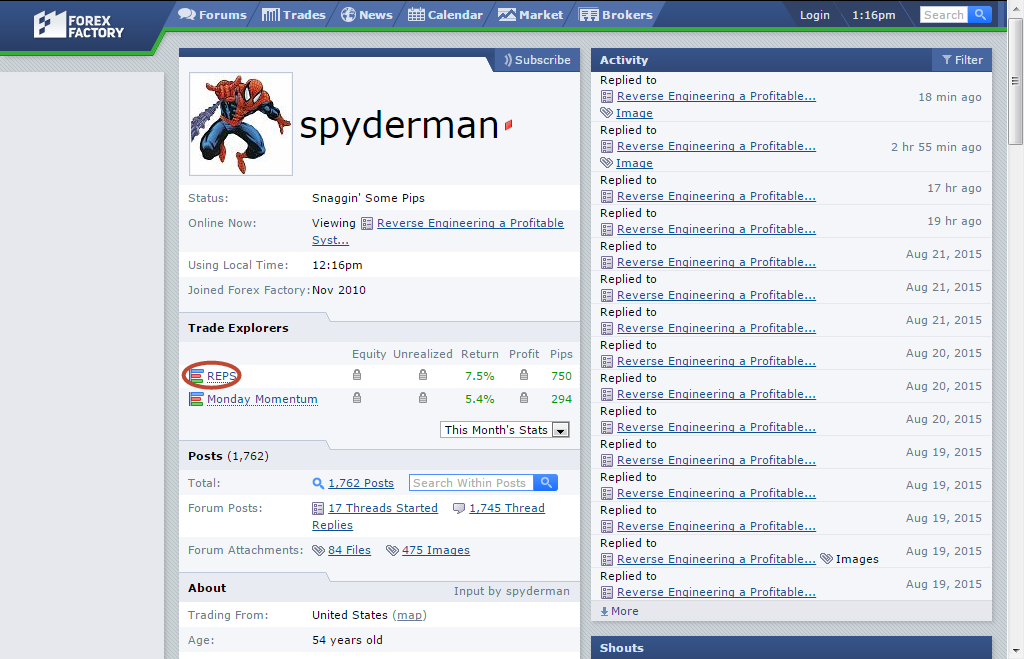Click the REPS Profit lock icon
Image resolution: width=1024 pixels, height=659 pixels.
pos(524,375)
